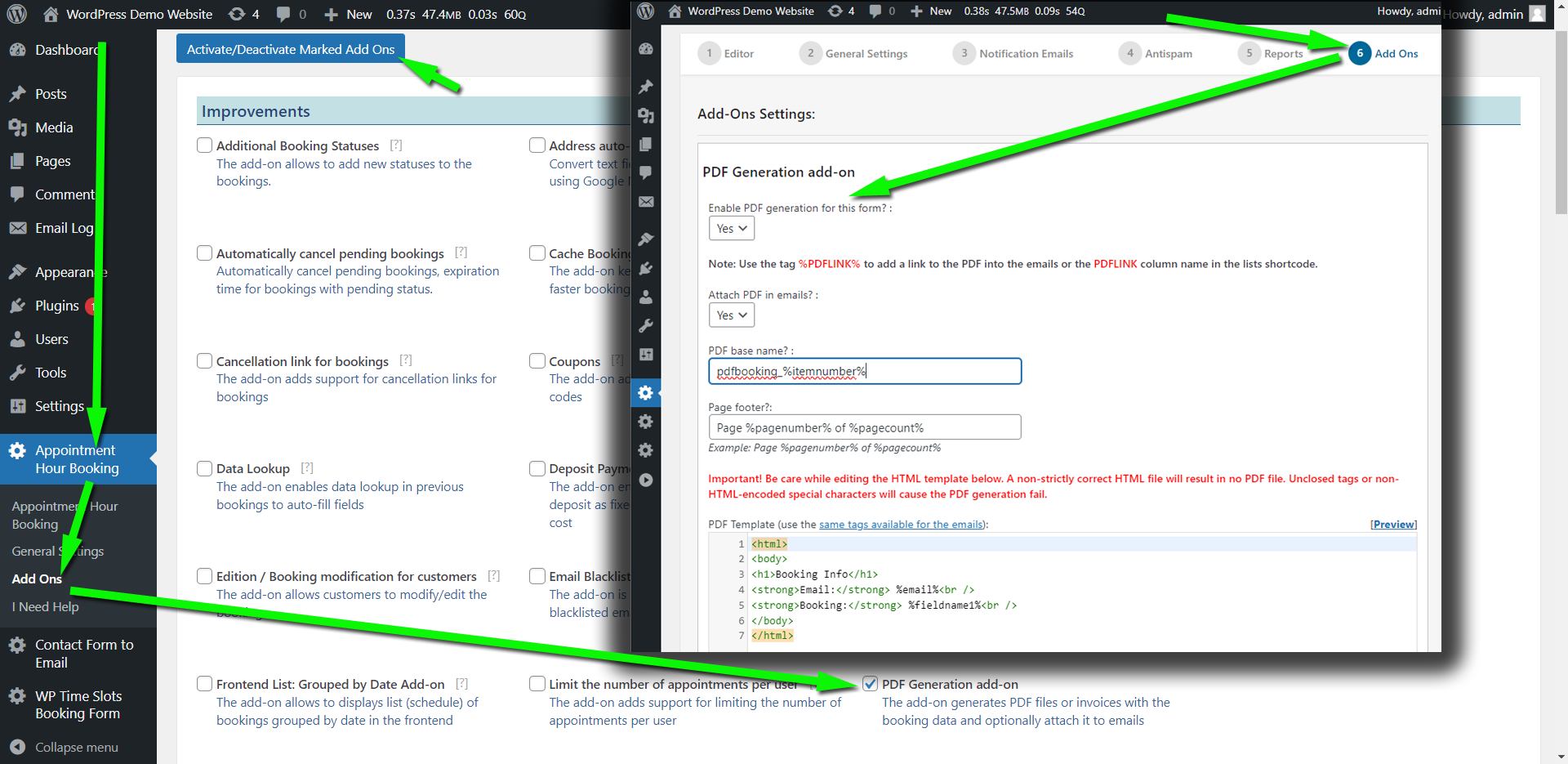Image resolution: width=1568 pixels, height=764 pixels.
Task: Click help [?] next to Cancellation link for bookings
Action: 406,360
